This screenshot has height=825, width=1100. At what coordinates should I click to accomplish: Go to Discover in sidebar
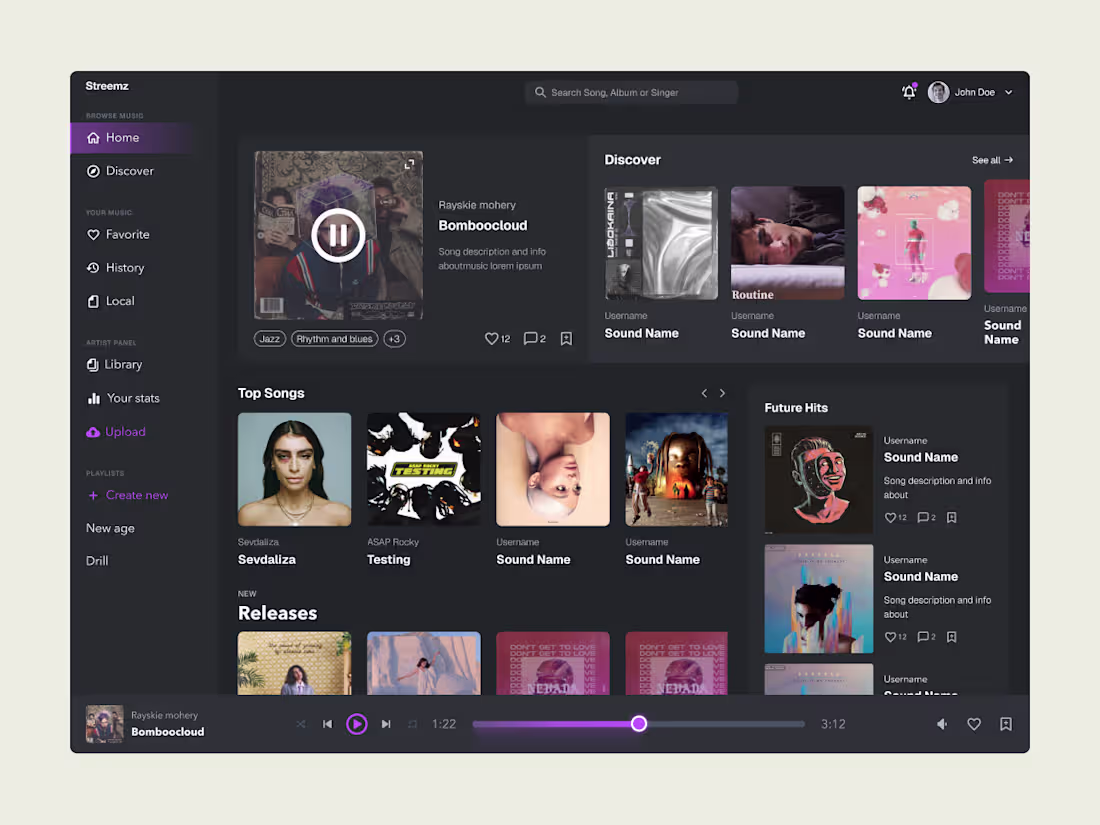(x=120, y=171)
